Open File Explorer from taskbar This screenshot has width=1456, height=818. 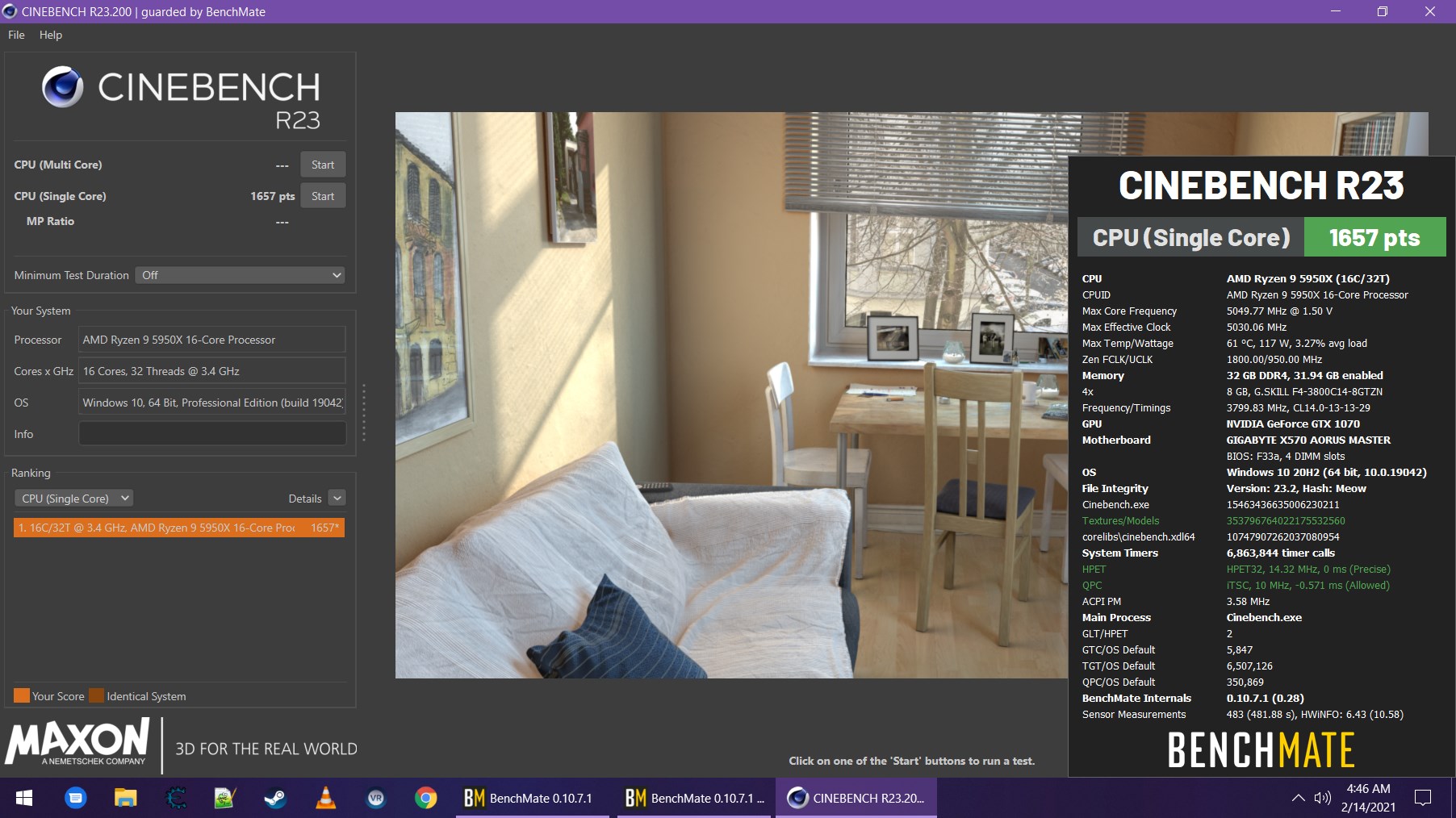pyautogui.click(x=125, y=798)
